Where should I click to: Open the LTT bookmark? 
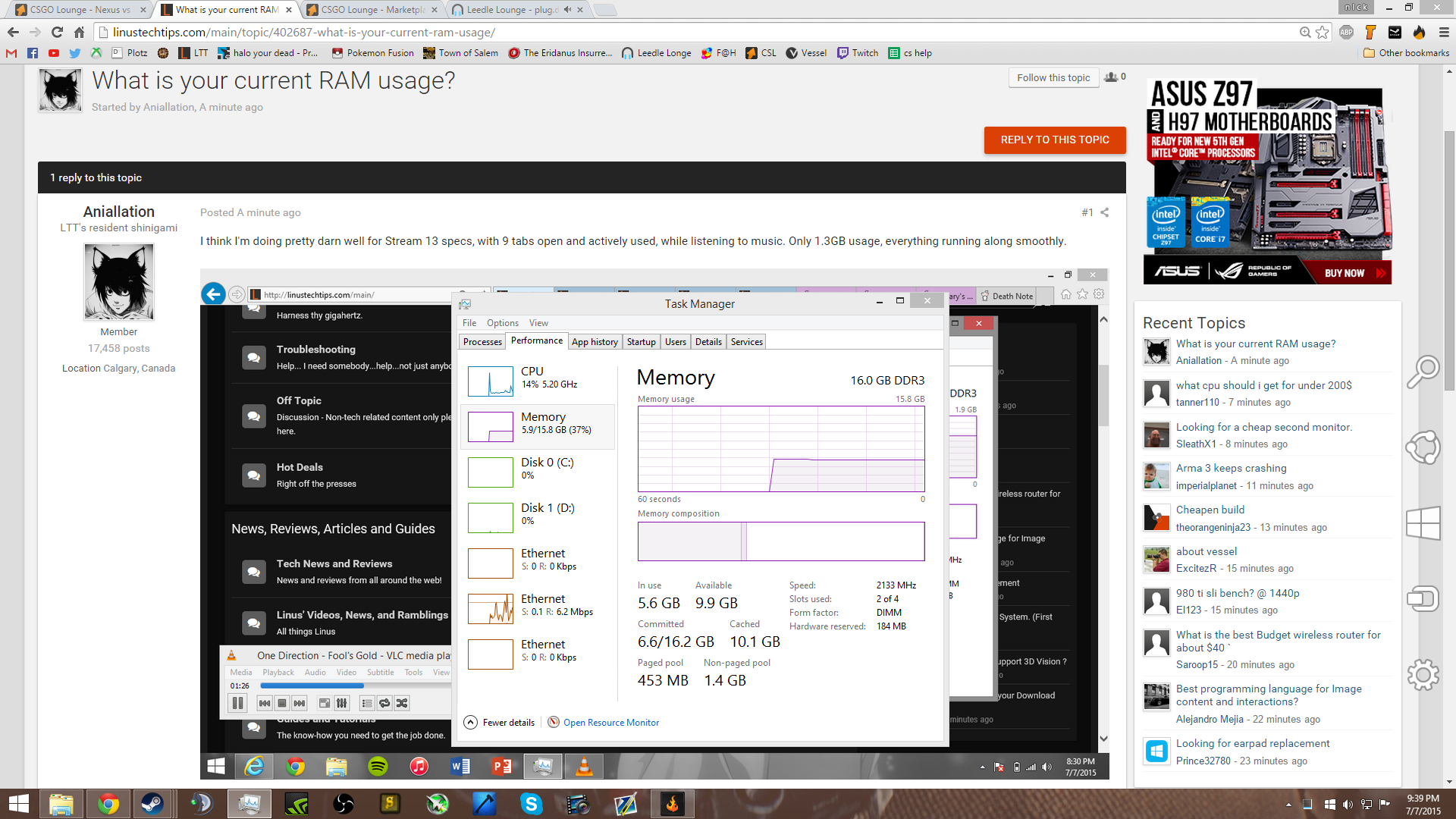[x=193, y=53]
